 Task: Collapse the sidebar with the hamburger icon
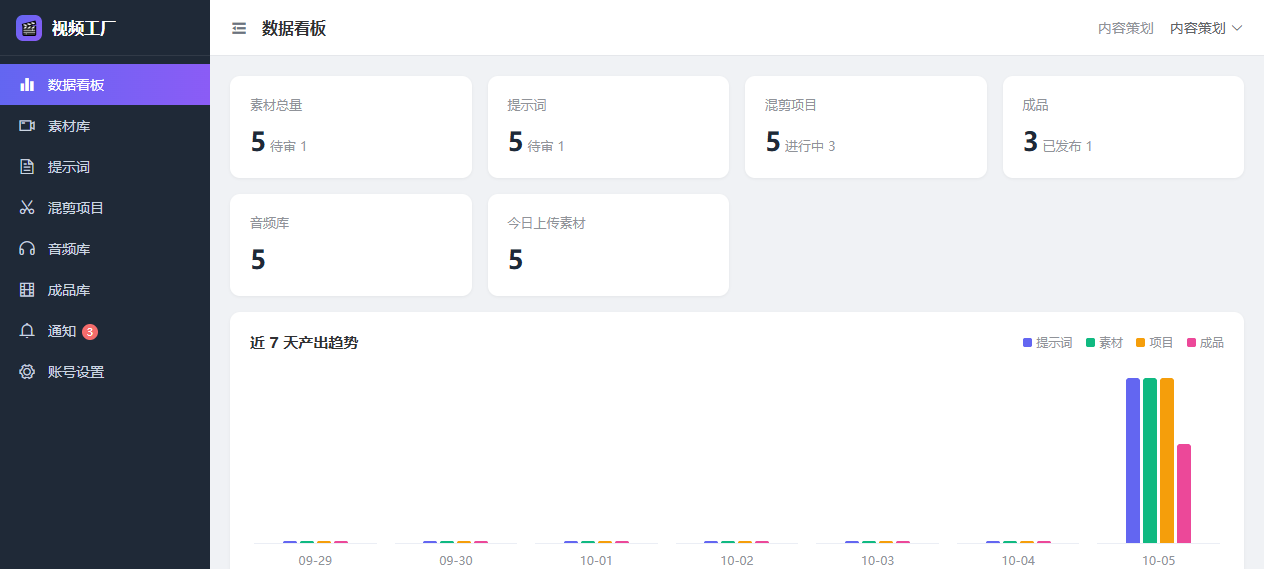(239, 28)
